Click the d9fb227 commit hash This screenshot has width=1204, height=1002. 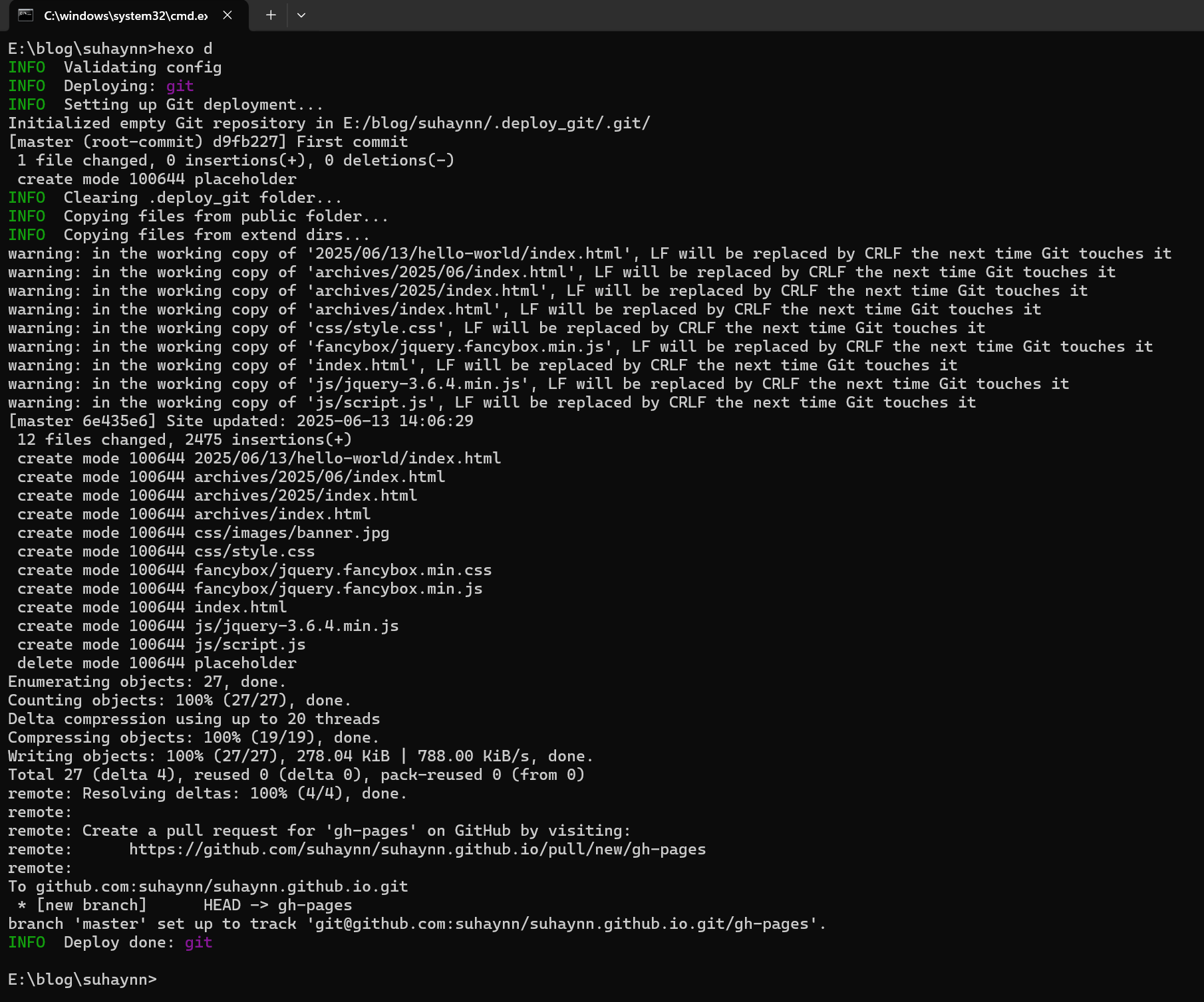(245, 142)
